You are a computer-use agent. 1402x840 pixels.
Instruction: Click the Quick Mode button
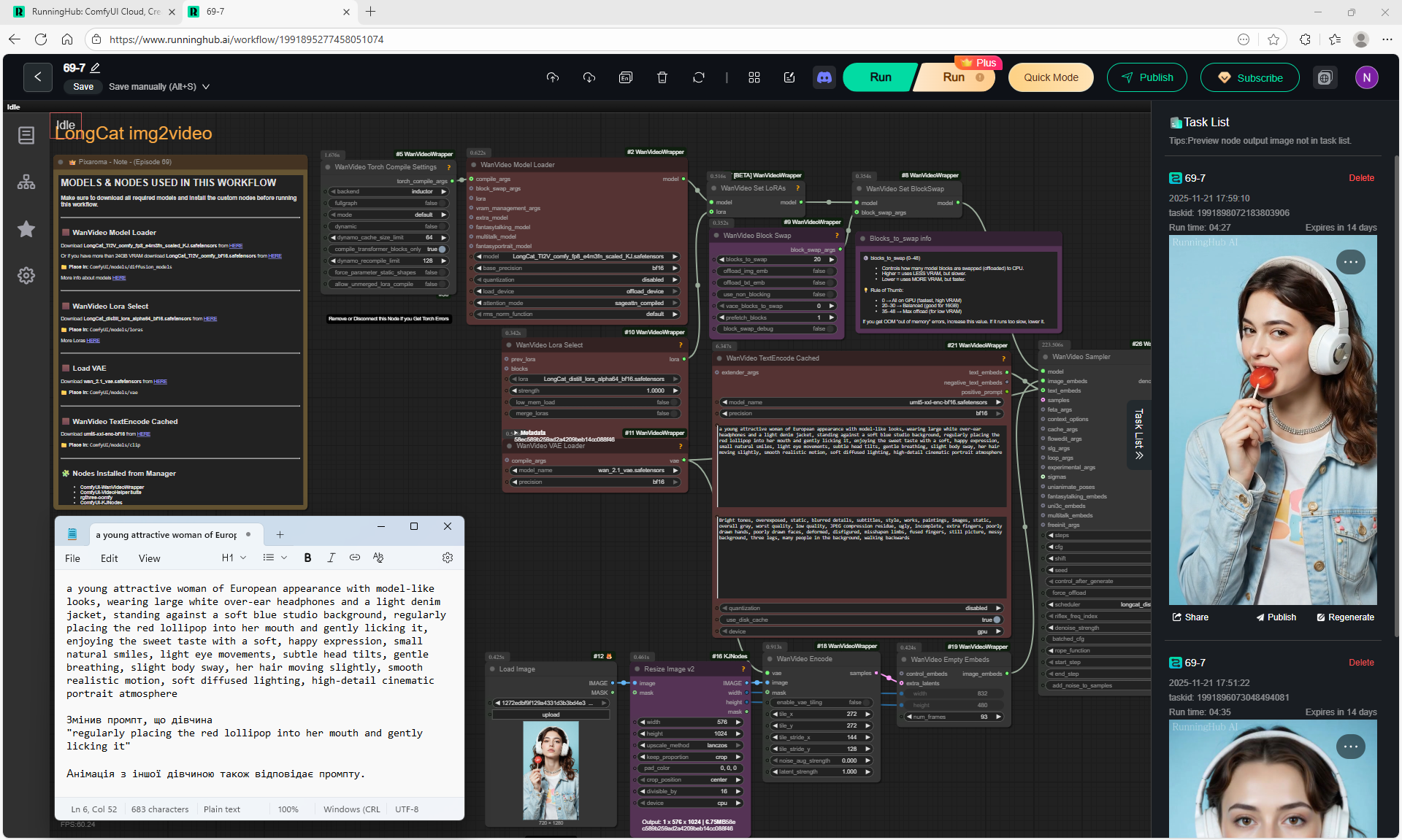pos(1050,77)
